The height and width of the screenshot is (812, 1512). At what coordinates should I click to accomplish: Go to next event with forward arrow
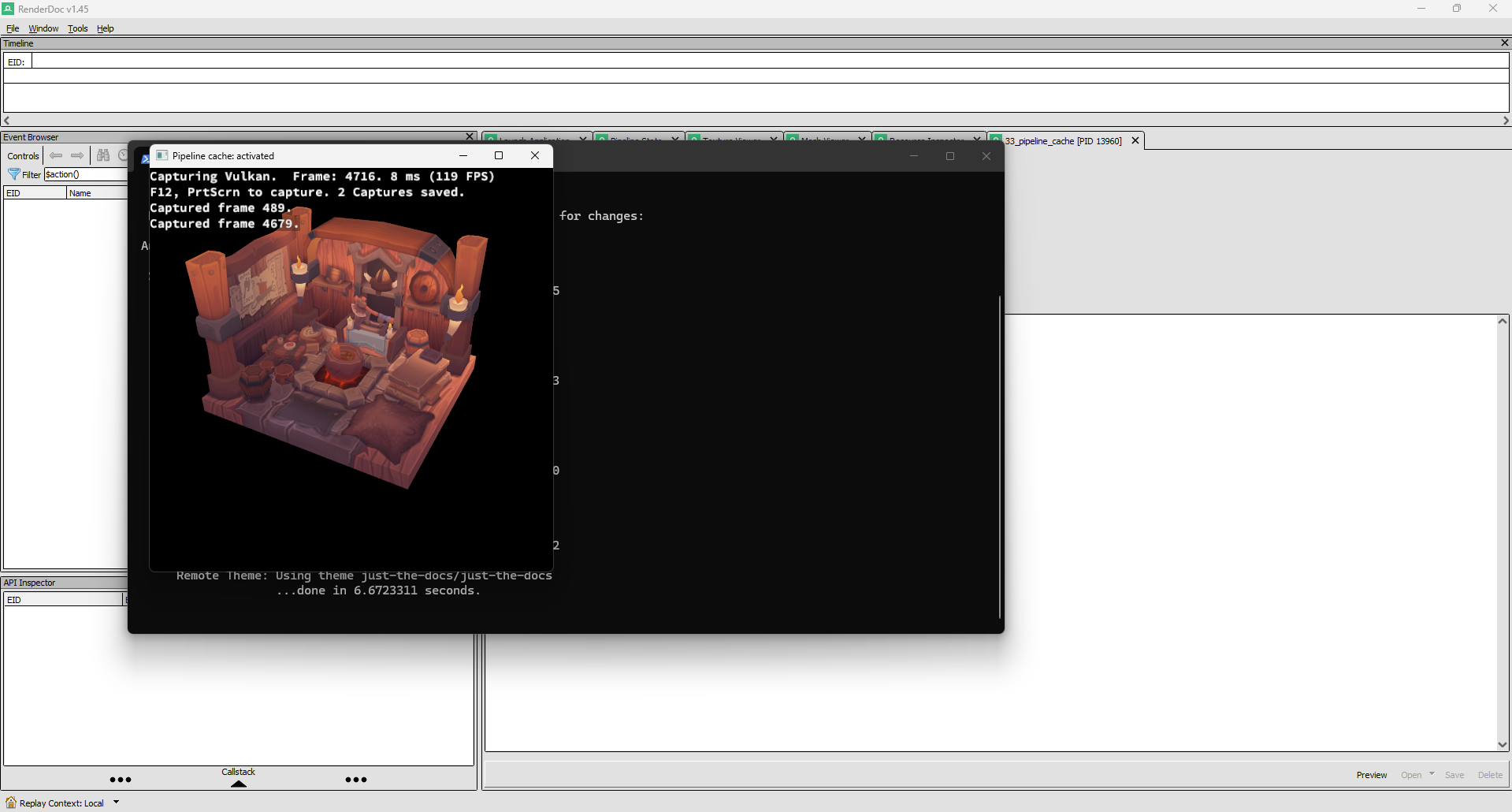[x=77, y=155]
